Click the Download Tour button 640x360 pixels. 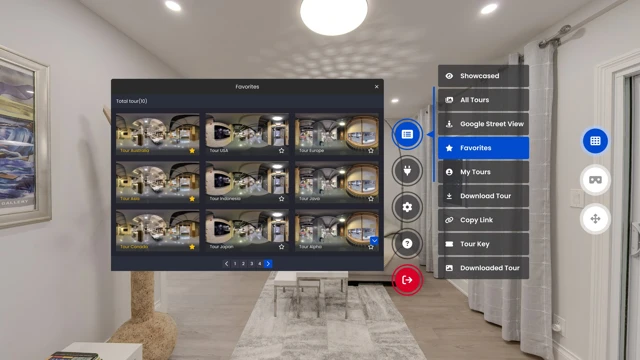click(x=483, y=196)
